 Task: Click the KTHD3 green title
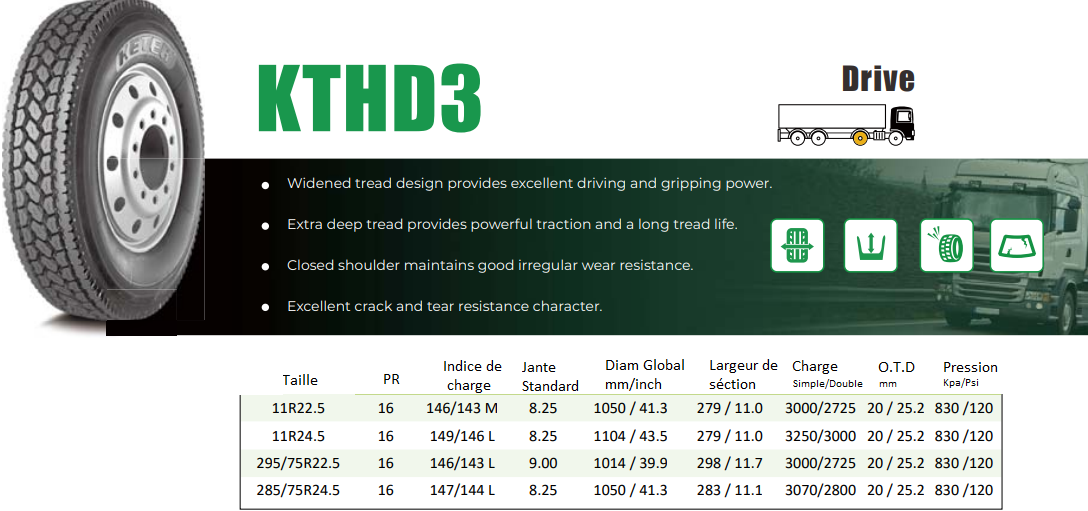click(369, 99)
